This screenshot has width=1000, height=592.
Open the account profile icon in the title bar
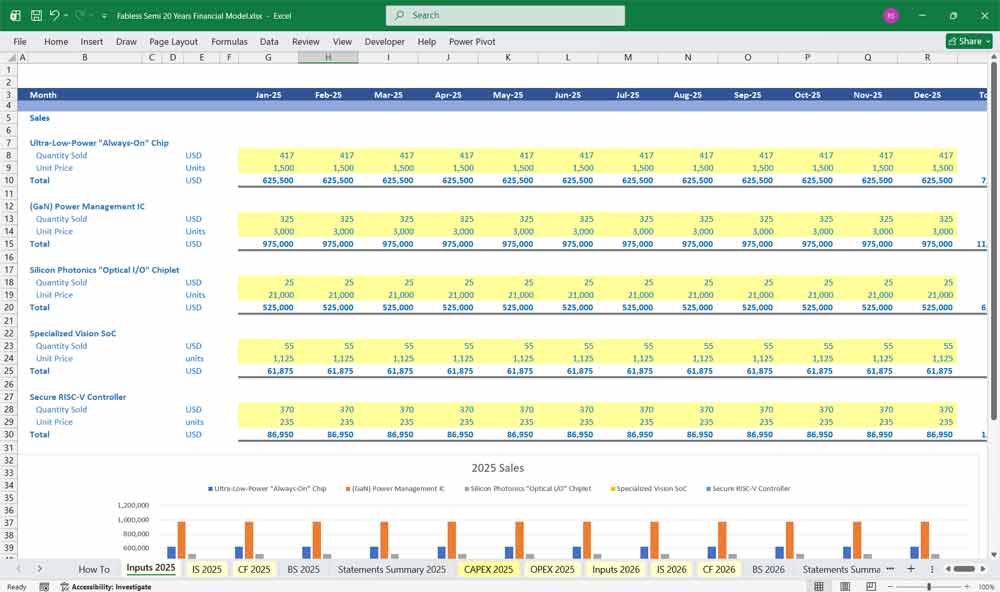[x=889, y=15]
